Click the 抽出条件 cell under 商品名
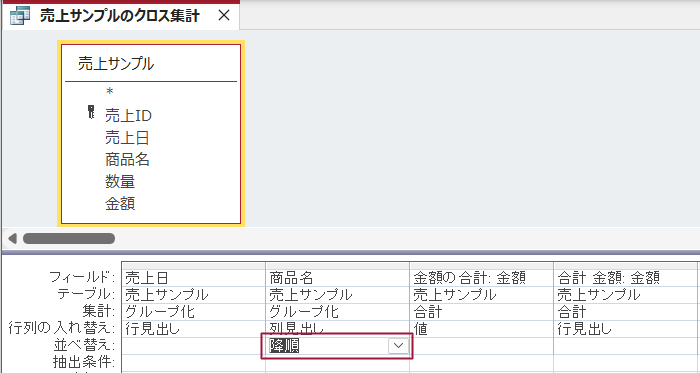Screen dimensions: 700x373 point(338,362)
